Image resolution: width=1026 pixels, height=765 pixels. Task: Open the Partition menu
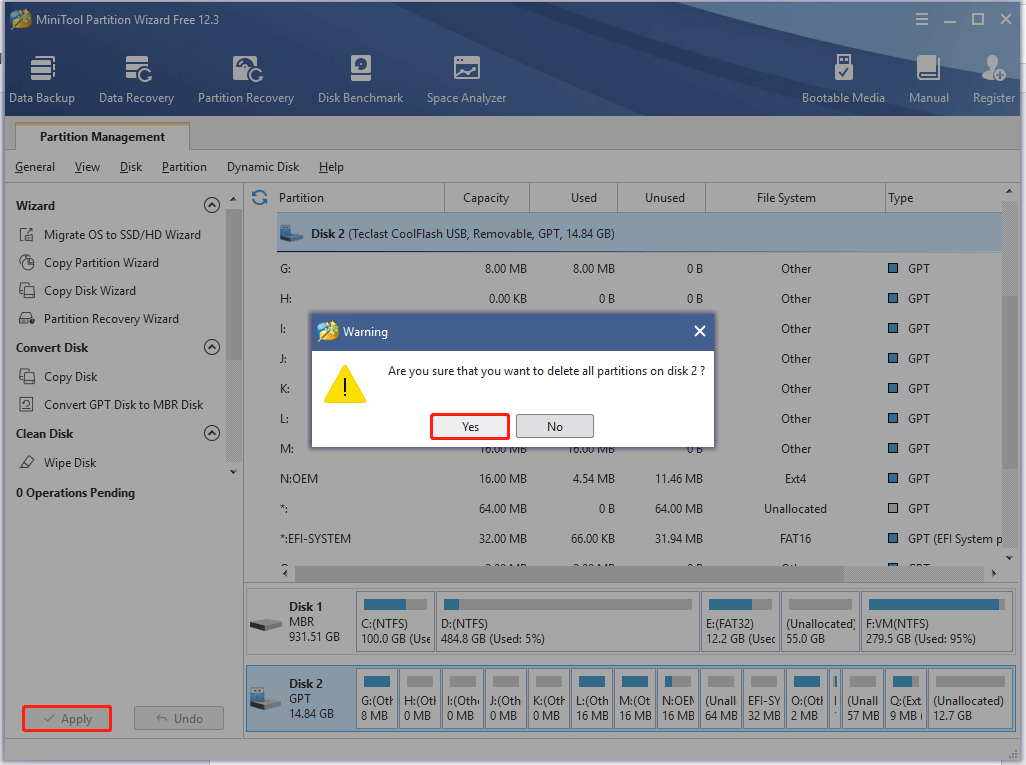tap(184, 167)
